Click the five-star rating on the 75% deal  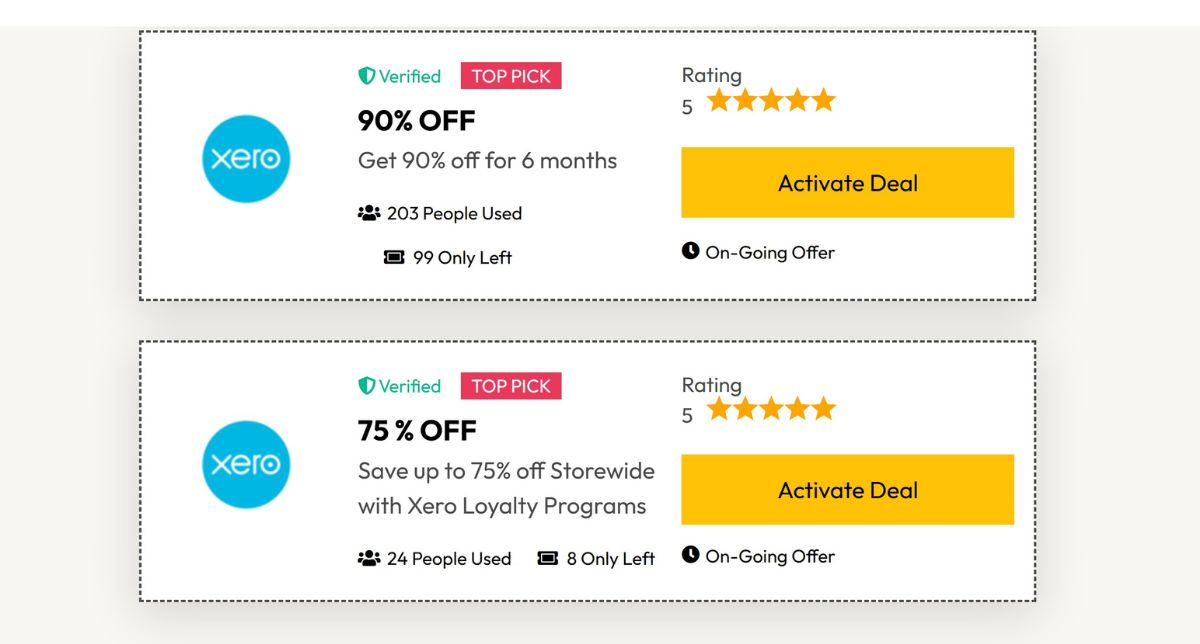click(x=771, y=409)
